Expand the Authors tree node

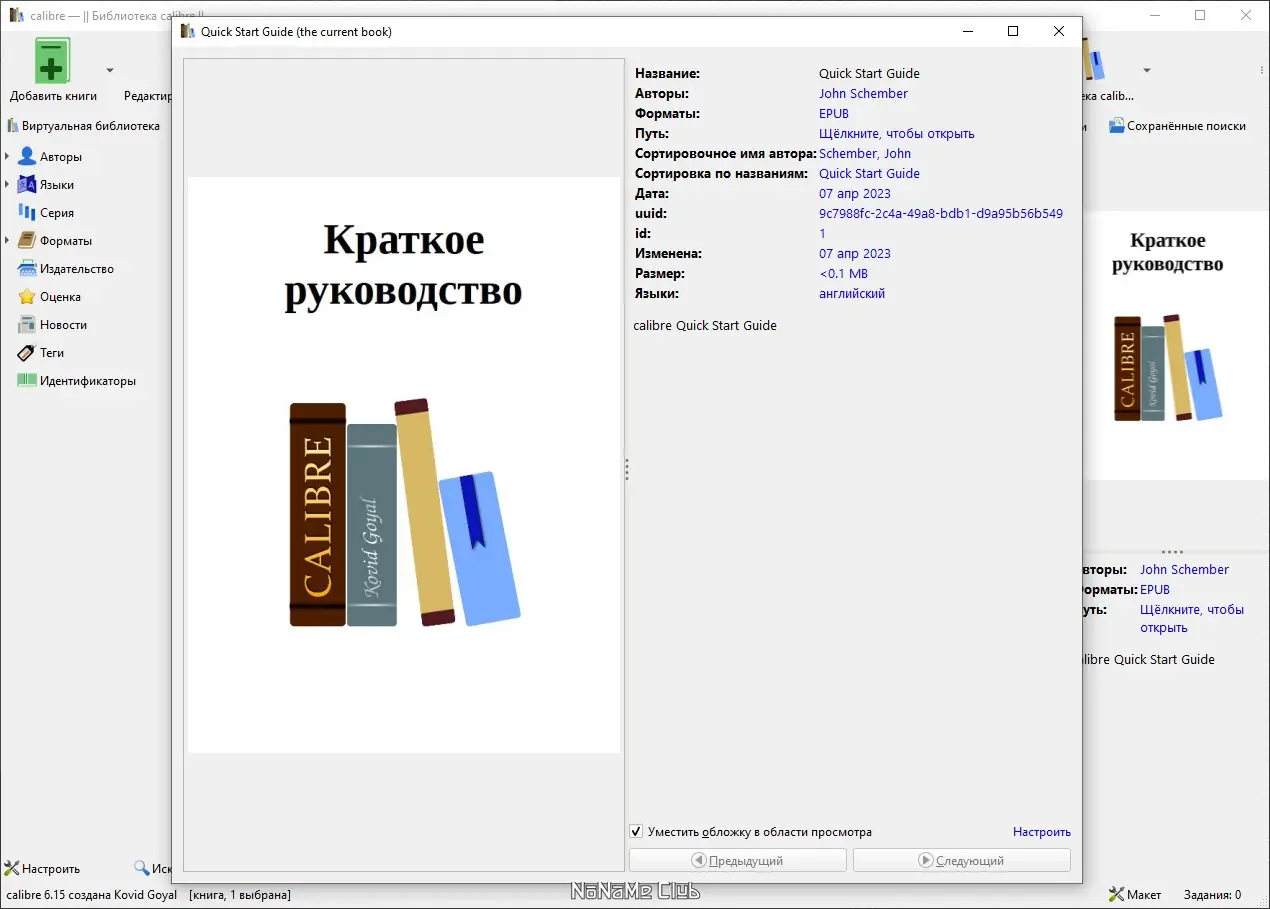tap(7, 157)
